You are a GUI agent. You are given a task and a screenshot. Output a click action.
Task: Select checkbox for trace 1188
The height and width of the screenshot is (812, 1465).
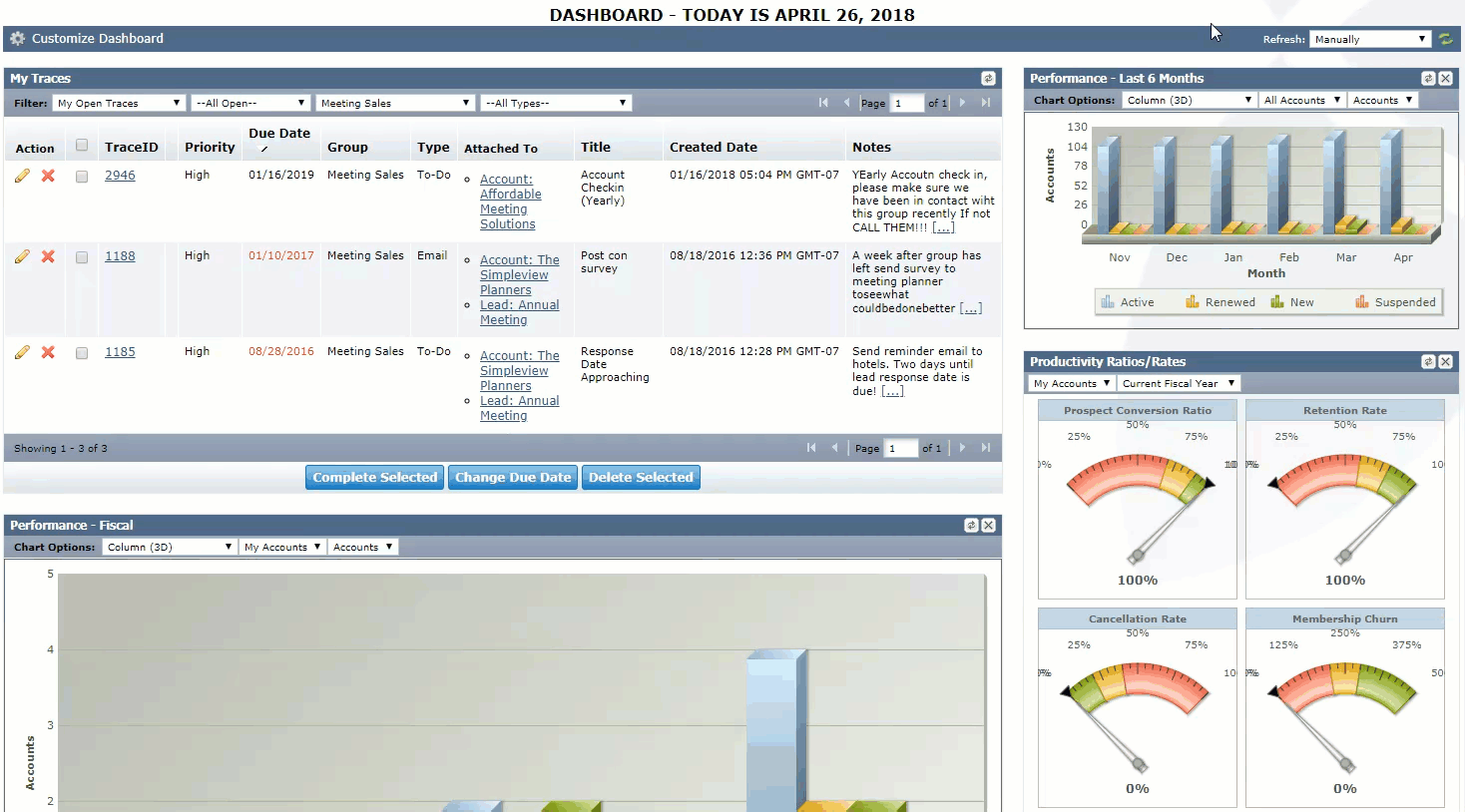[82, 257]
